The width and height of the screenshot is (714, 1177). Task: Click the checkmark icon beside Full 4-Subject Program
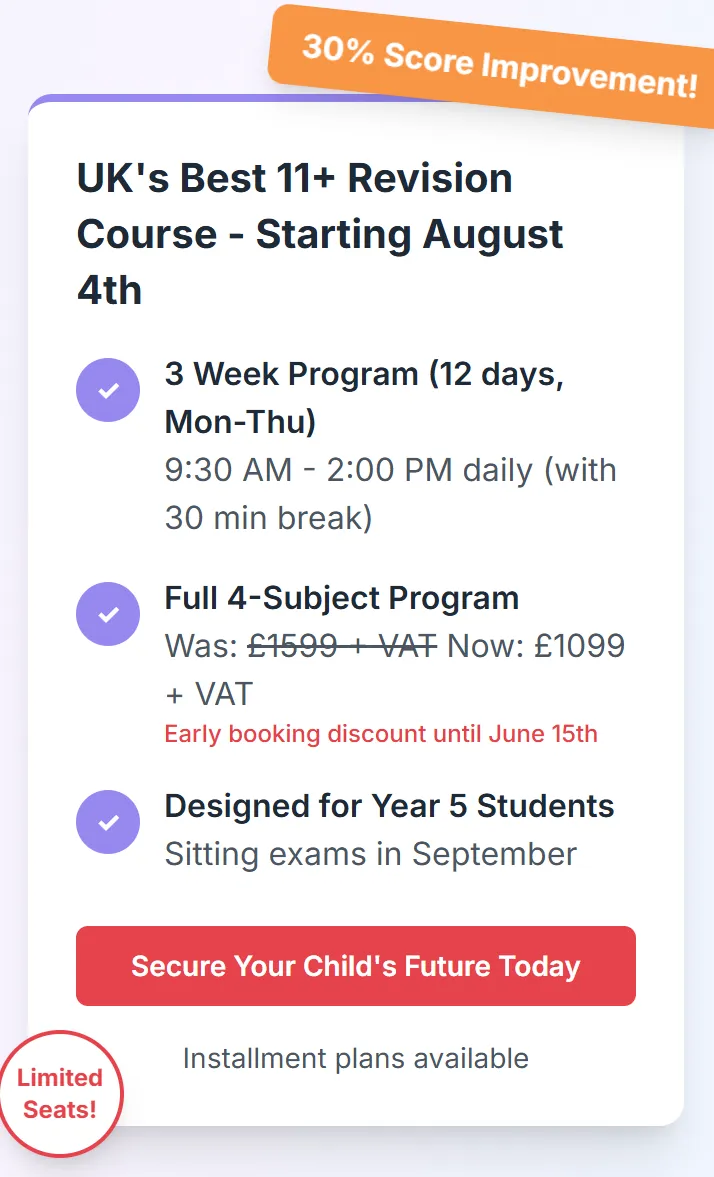click(x=108, y=614)
